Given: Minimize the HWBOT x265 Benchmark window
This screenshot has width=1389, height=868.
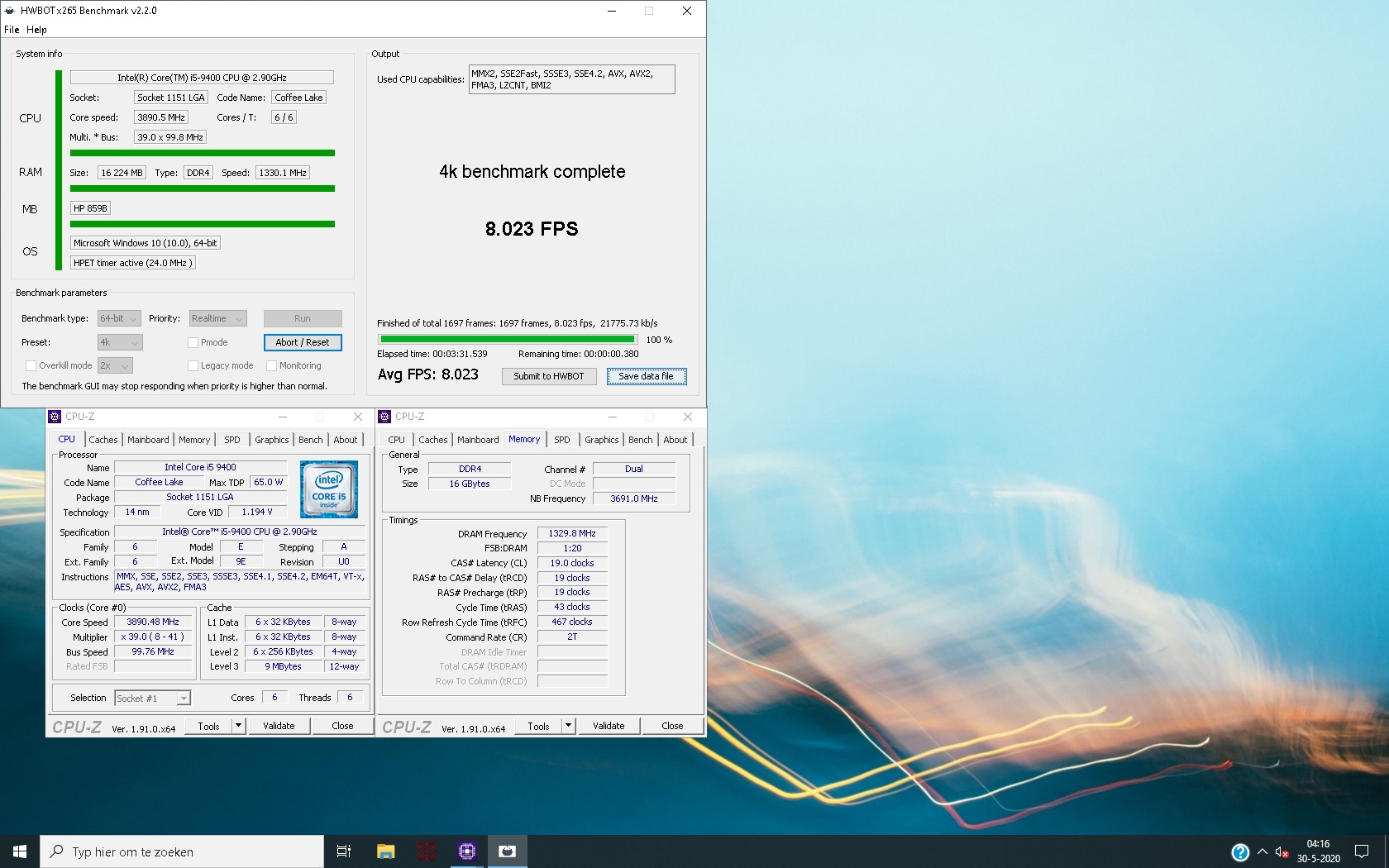Looking at the screenshot, I should click(x=612, y=11).
